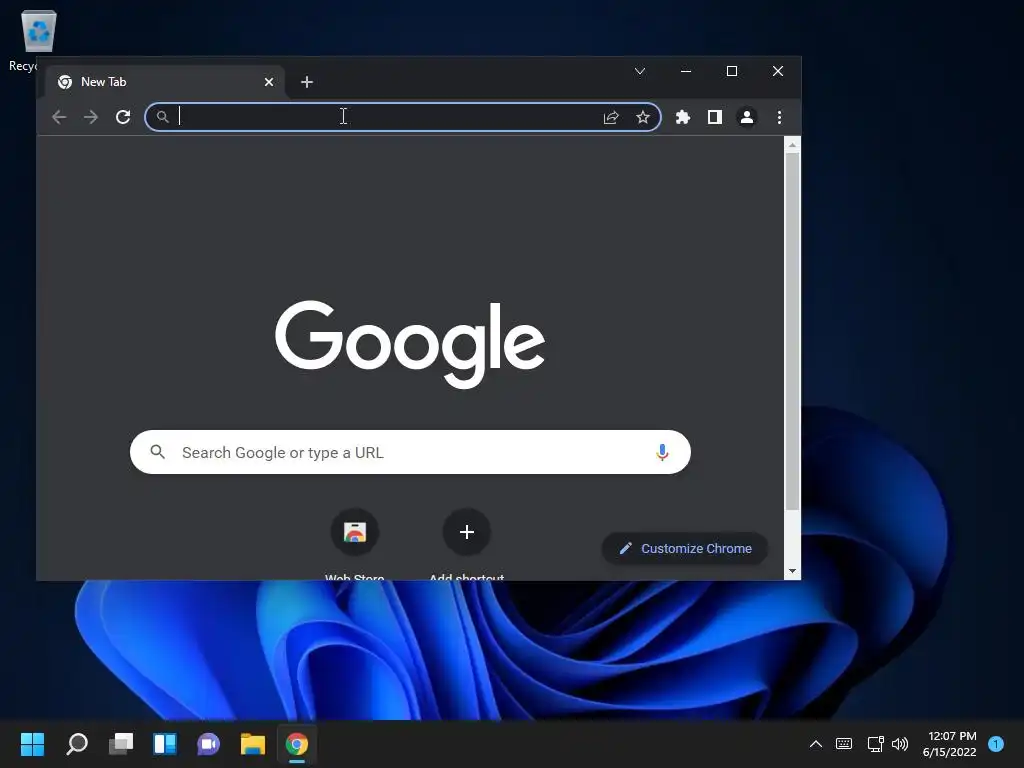The height and width of the screenshot is (768, 1024).
Task: Click the network tray icon
Action: click(x=875, y=744)
